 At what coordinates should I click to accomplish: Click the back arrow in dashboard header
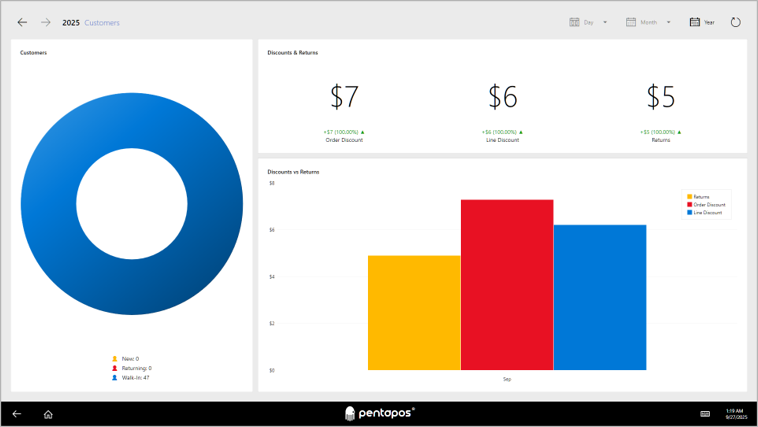coord(22,22)
